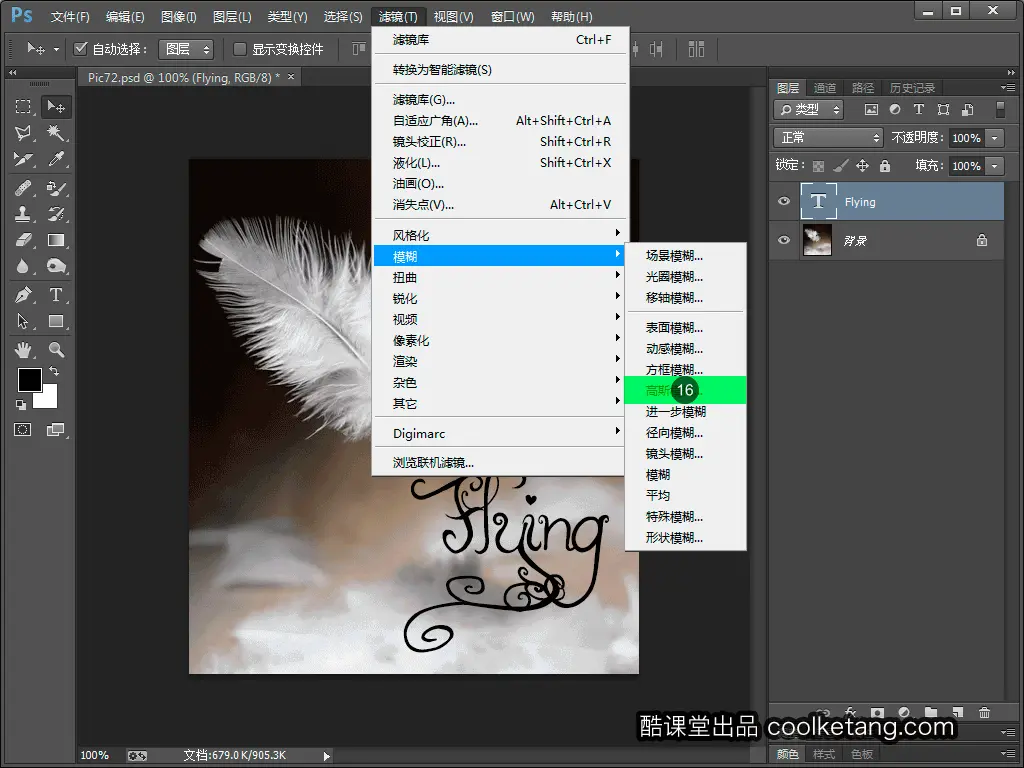1024x768 pixels.
Task: Toggle Quick Mask mode
Action: (23, 430)
